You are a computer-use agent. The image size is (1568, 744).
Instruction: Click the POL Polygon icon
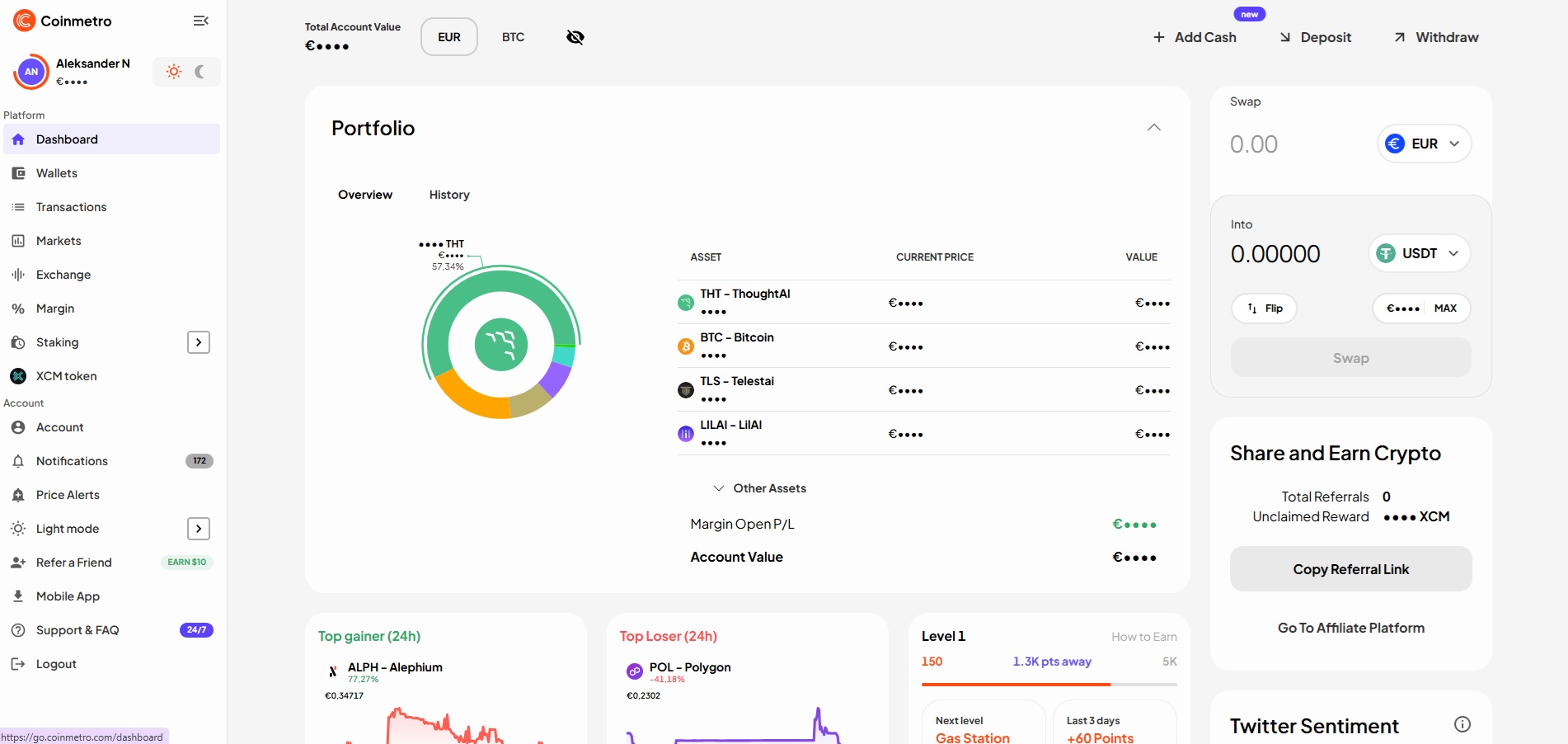click(x=635, y=671)
